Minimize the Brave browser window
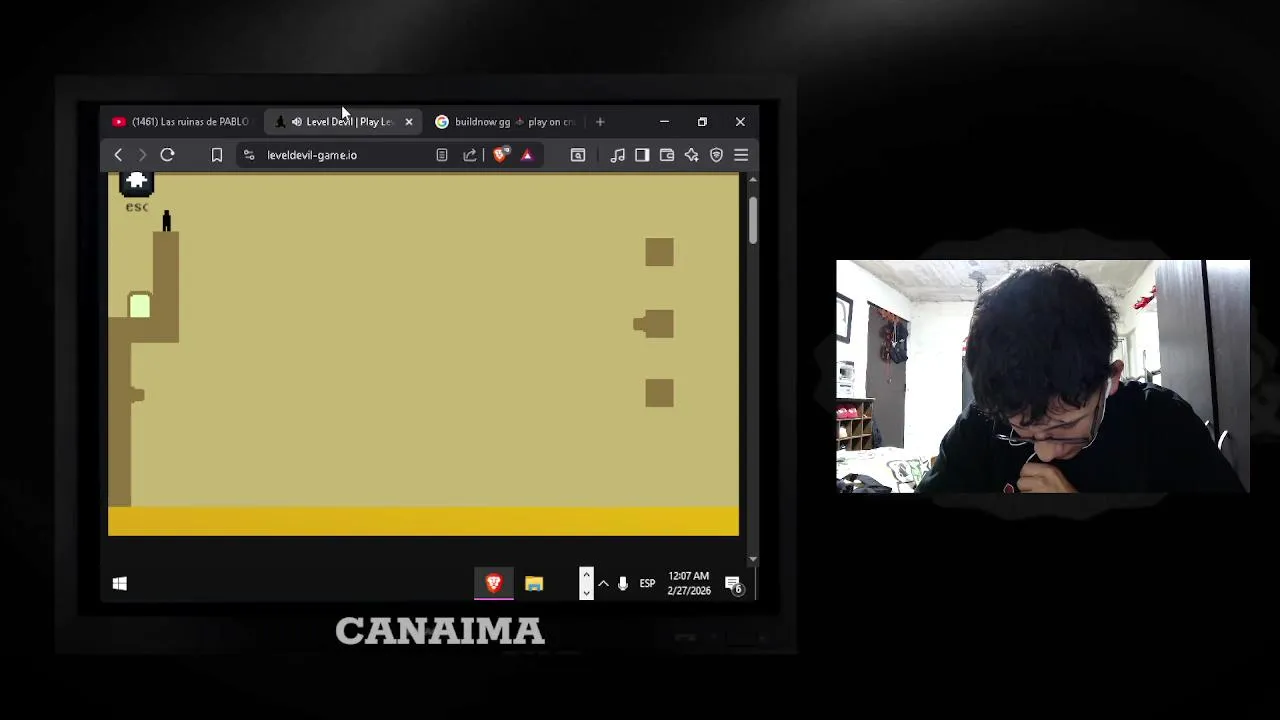This screenshot has height=720, width=1280. click(664, 122)
